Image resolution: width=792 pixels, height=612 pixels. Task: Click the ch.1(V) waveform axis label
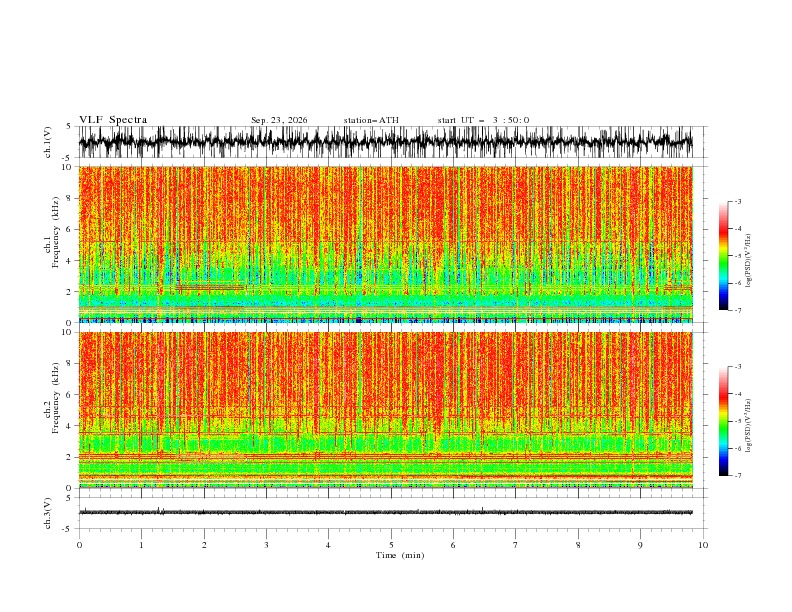click(48, 142)
